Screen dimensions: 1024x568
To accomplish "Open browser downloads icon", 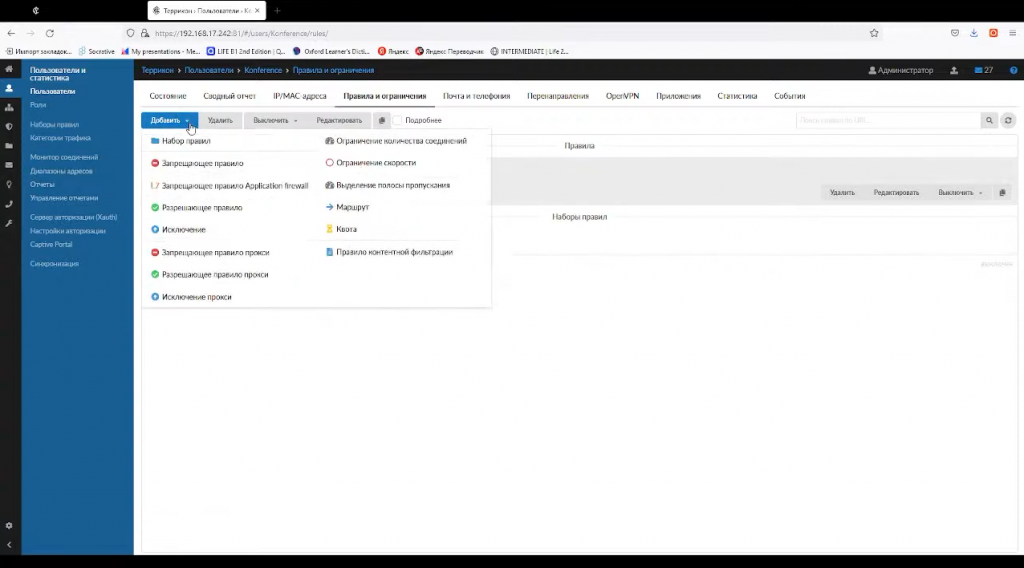I will 974,33.
